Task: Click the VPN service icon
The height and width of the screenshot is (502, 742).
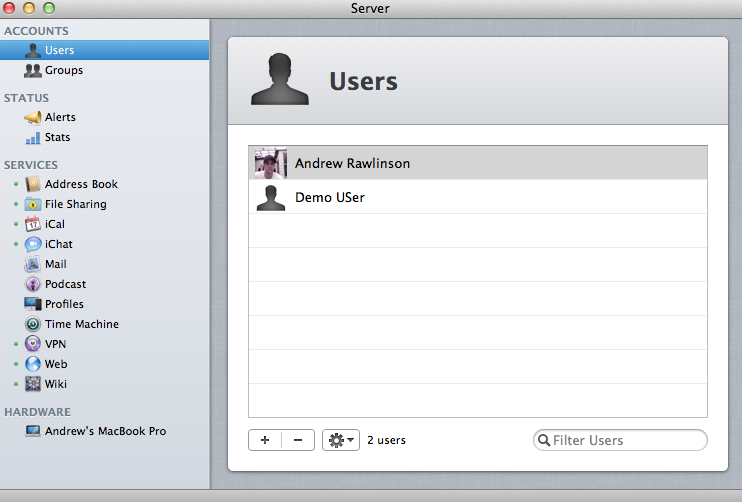Action: click(33, 344)
